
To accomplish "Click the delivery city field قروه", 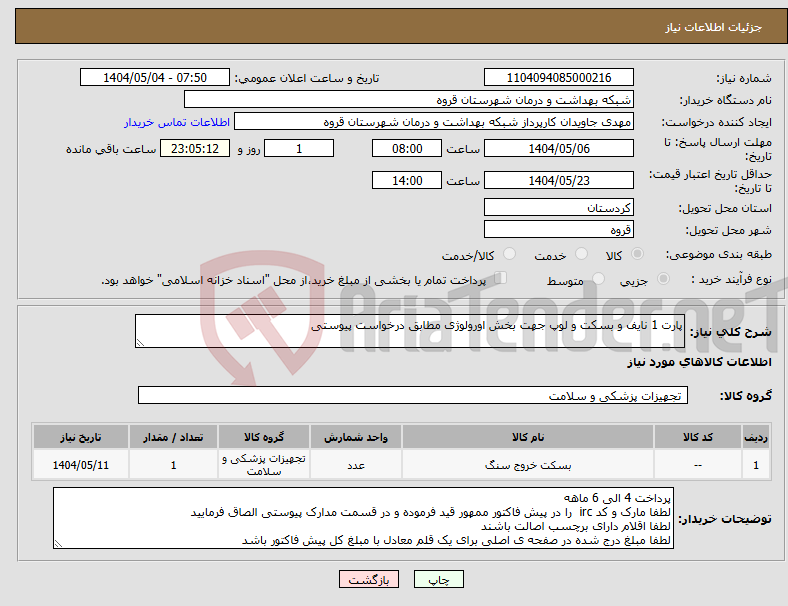I will (x=559, y=230).
